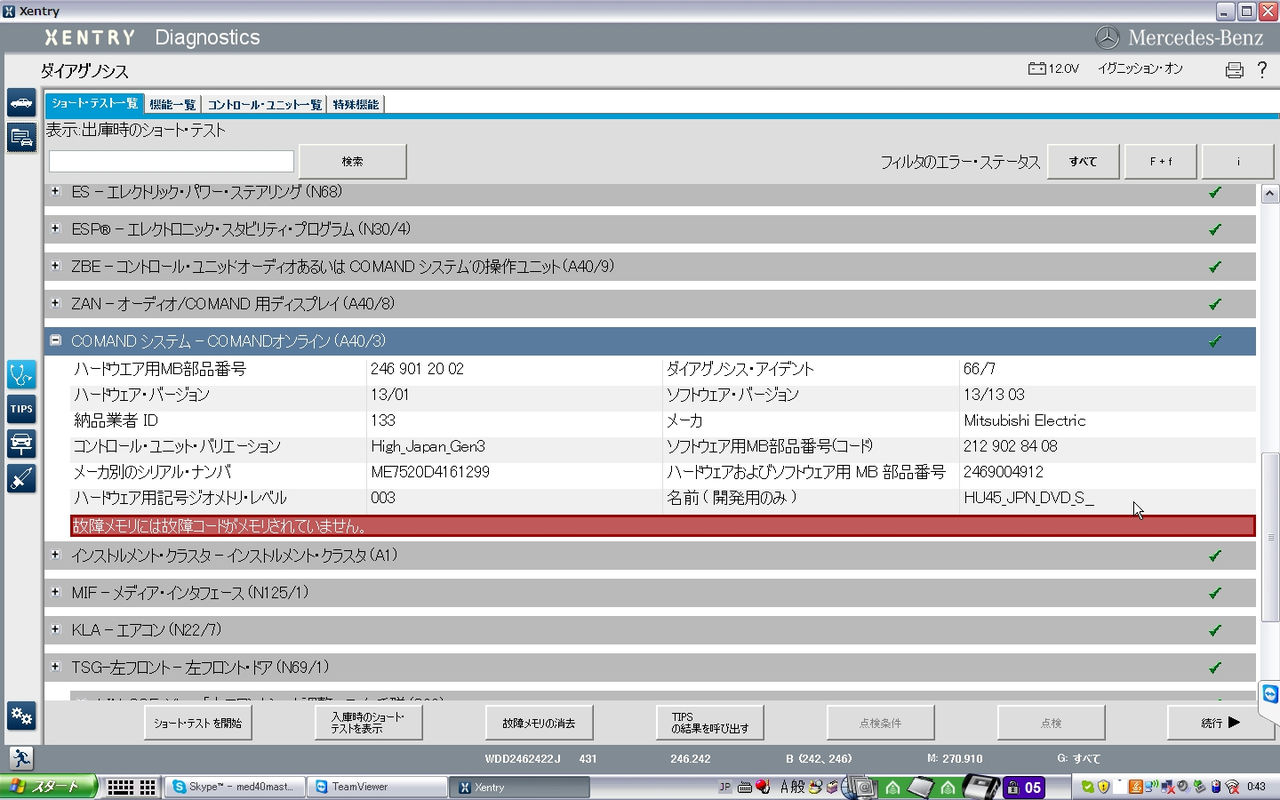Expand the ESP® (N30/4) entry
1280x800 pixels.
[x=55, y=229]
